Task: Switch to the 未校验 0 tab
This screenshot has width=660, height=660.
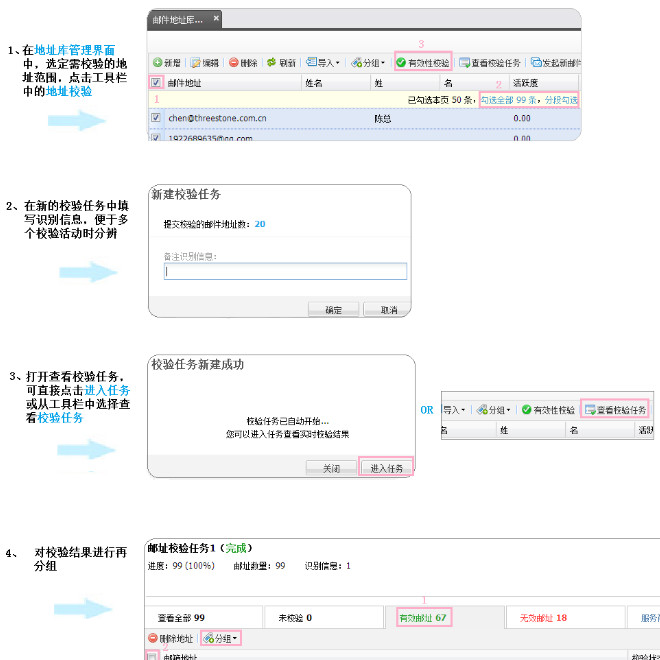Action: (x=324, y=617)
